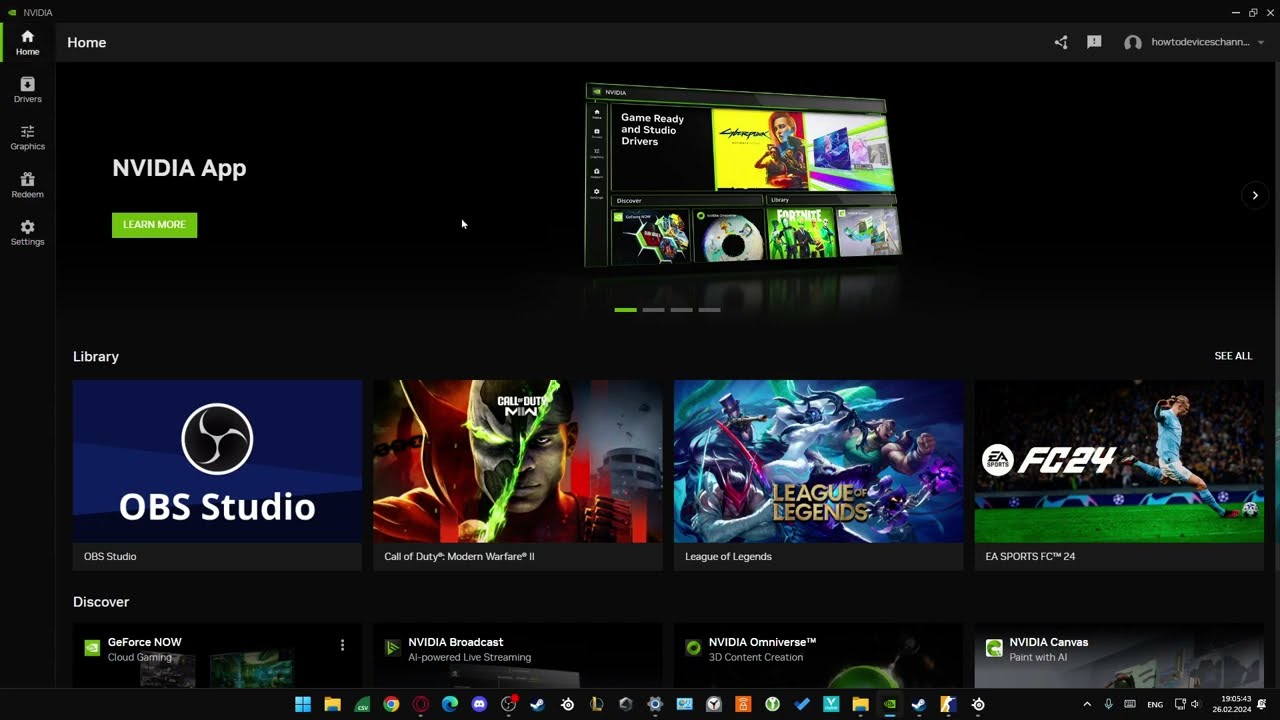Open the NVIDIA Omniverse Discover card title
1280x720 pixels.
coord(762,642)
